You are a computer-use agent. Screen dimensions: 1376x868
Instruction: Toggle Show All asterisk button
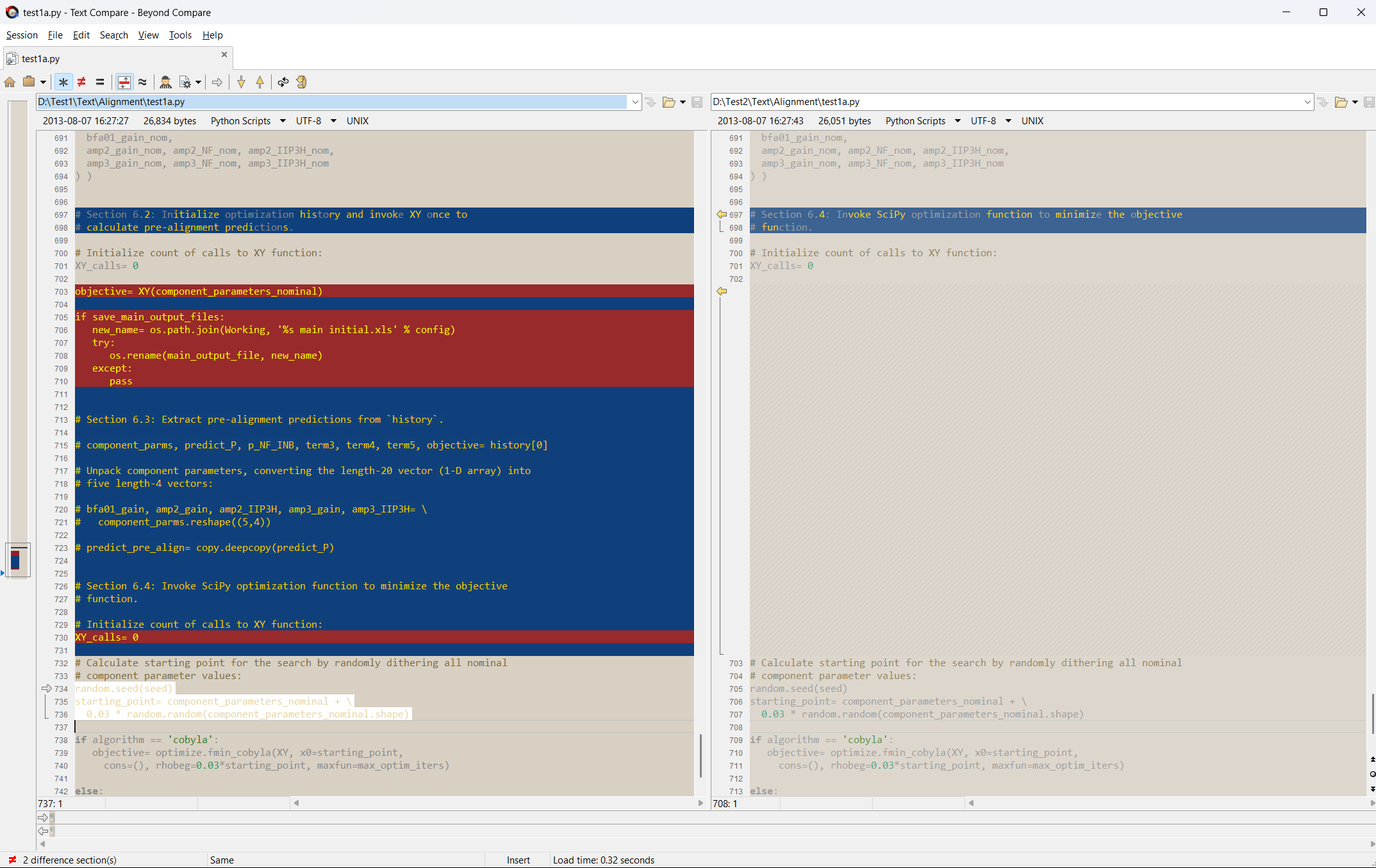click(x=63, y=82)
